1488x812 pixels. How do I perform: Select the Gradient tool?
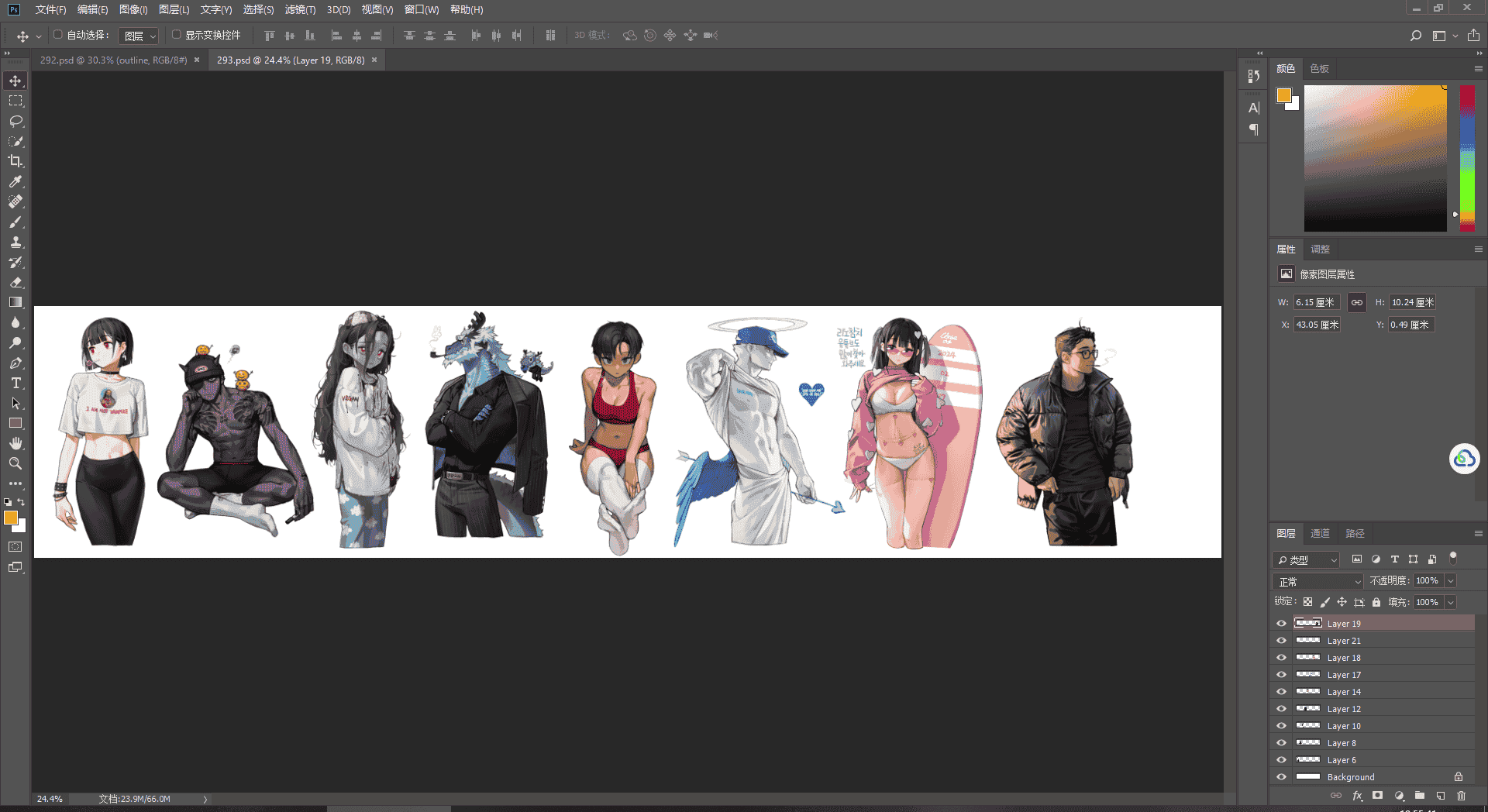[15, 302]
